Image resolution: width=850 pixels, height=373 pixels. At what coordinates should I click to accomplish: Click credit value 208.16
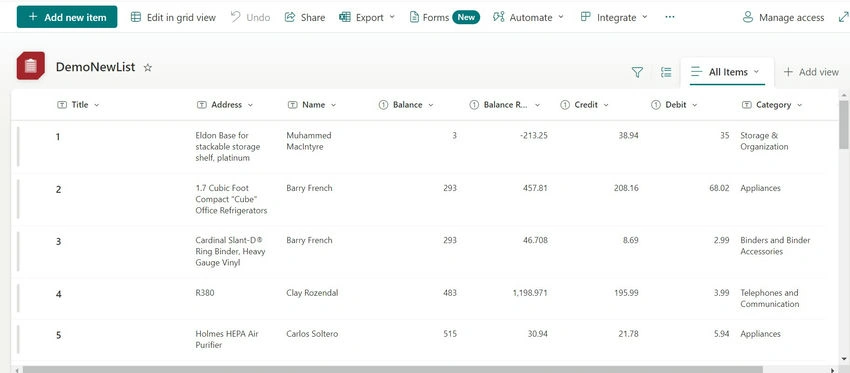626,188
